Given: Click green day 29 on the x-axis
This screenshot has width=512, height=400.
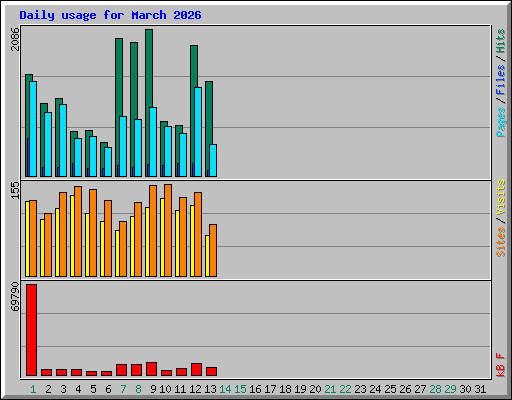Looking at the screenshot, I should point(450,389).
